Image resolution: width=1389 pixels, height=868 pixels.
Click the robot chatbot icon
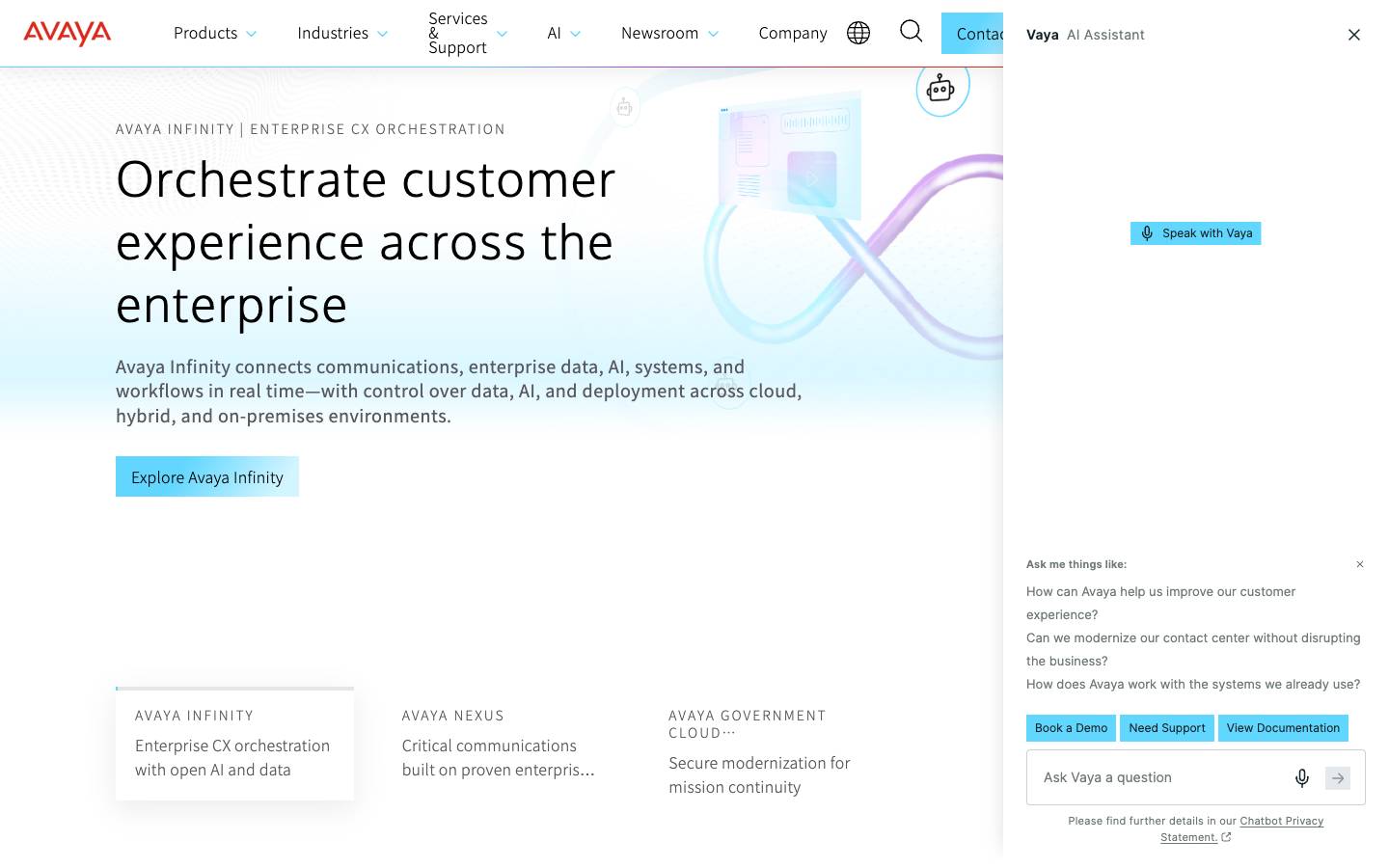941,89
